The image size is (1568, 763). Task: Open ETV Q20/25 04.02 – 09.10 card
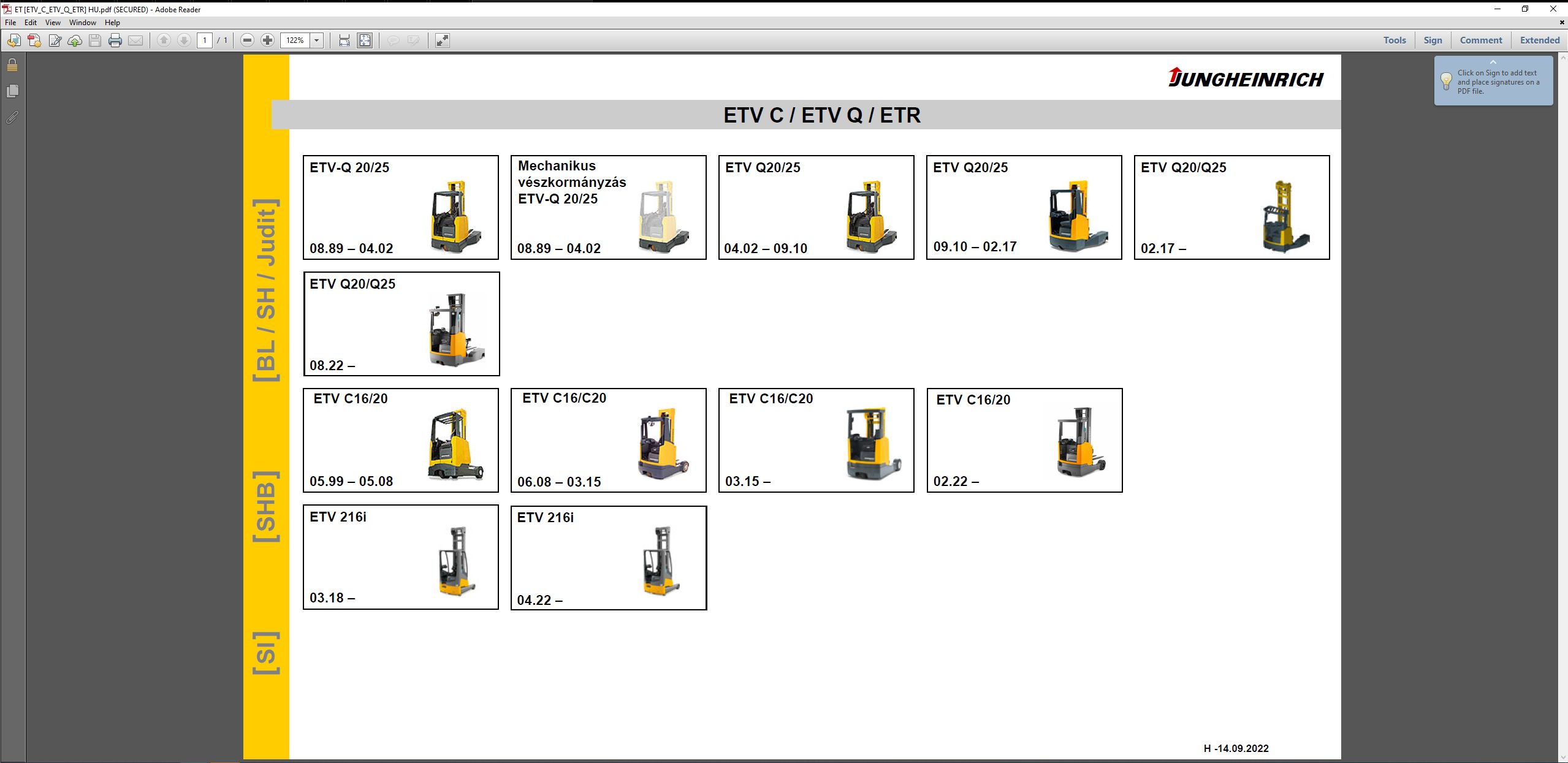pyautogui.click(x=816, y=207)
